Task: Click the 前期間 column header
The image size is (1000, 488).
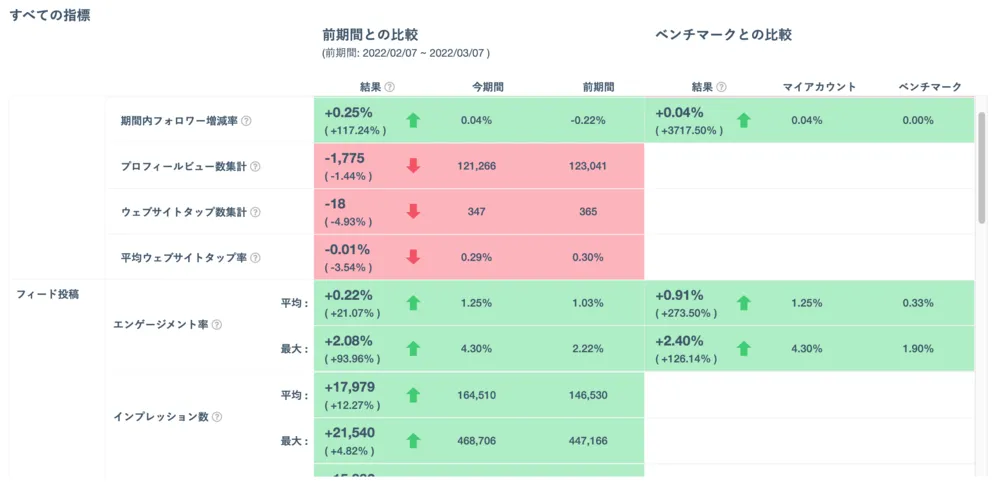Action: [598, 87]
